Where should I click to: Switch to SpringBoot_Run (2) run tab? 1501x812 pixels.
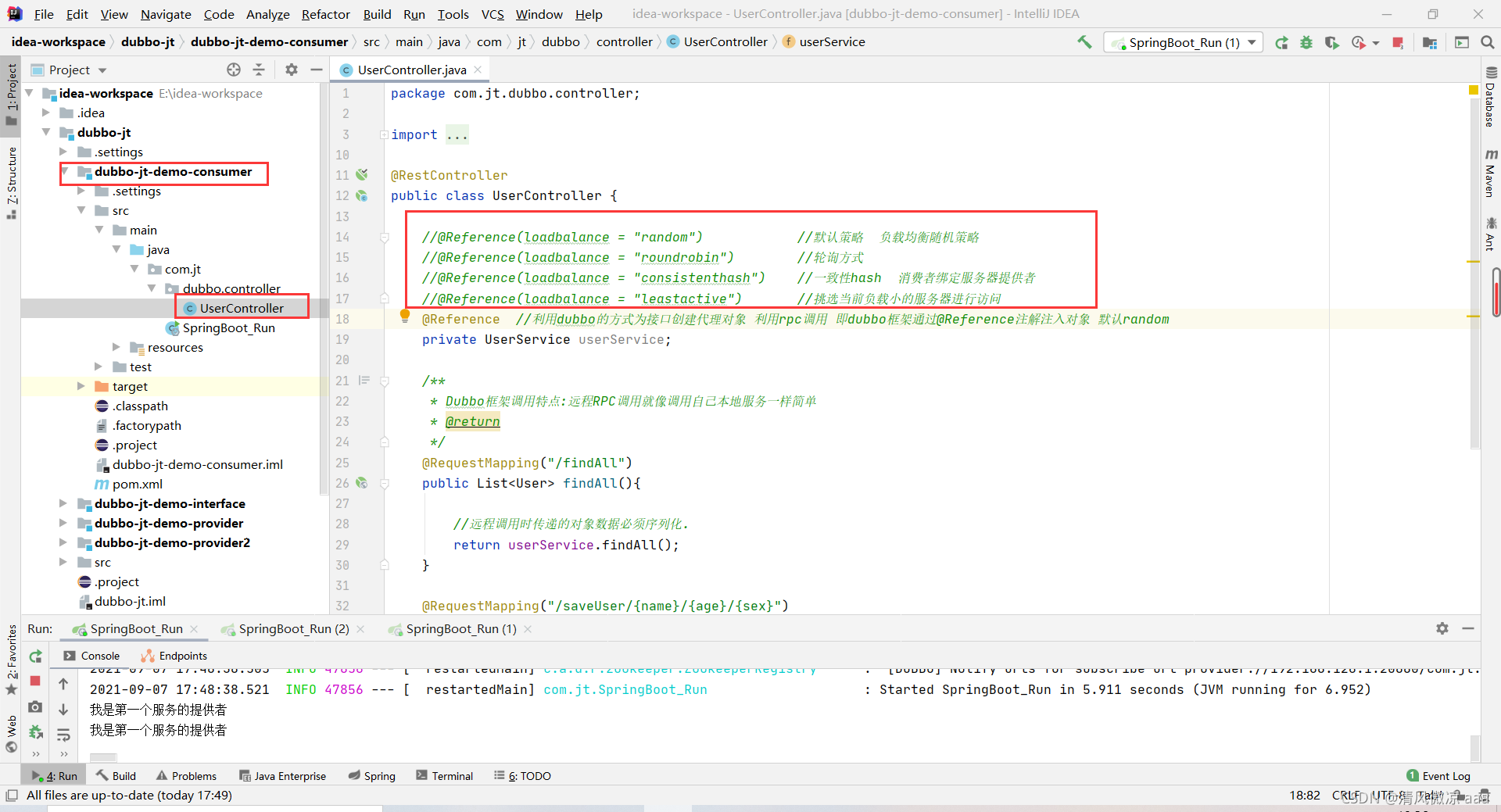tap(293, 629)
